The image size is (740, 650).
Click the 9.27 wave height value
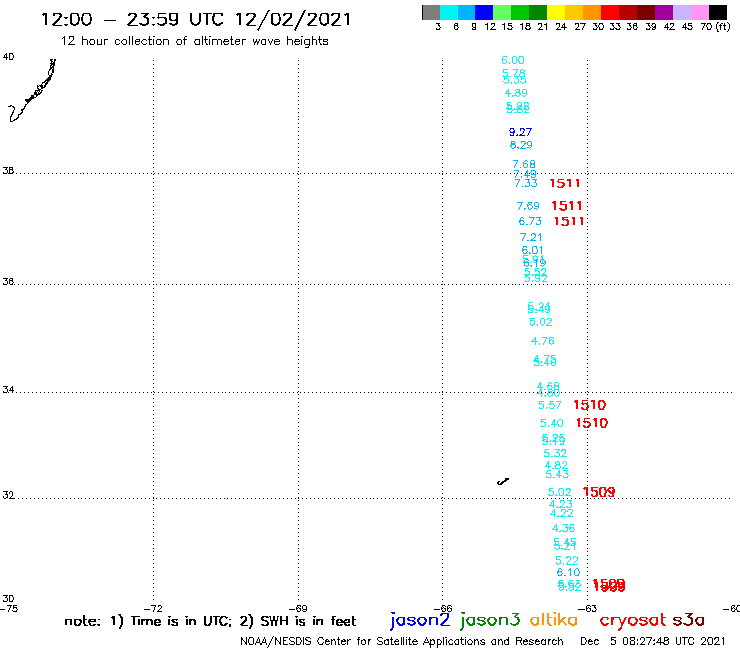tap(520, 132)
